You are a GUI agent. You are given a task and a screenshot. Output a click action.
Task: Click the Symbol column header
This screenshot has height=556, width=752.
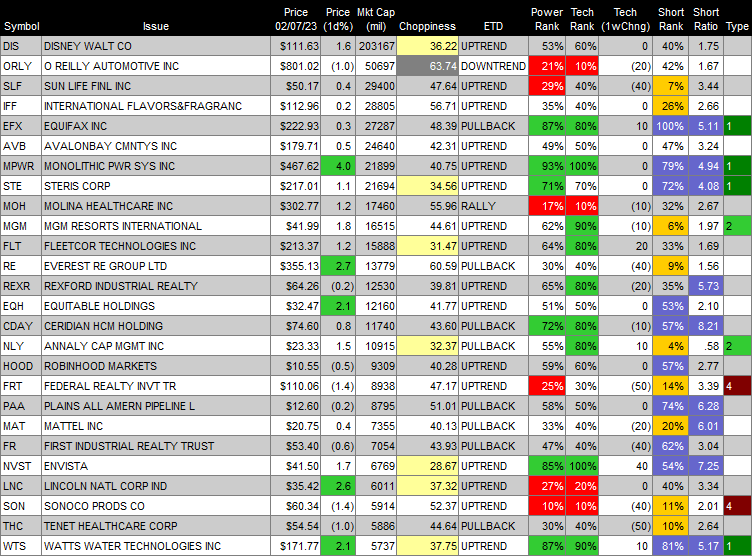point(21,26)
